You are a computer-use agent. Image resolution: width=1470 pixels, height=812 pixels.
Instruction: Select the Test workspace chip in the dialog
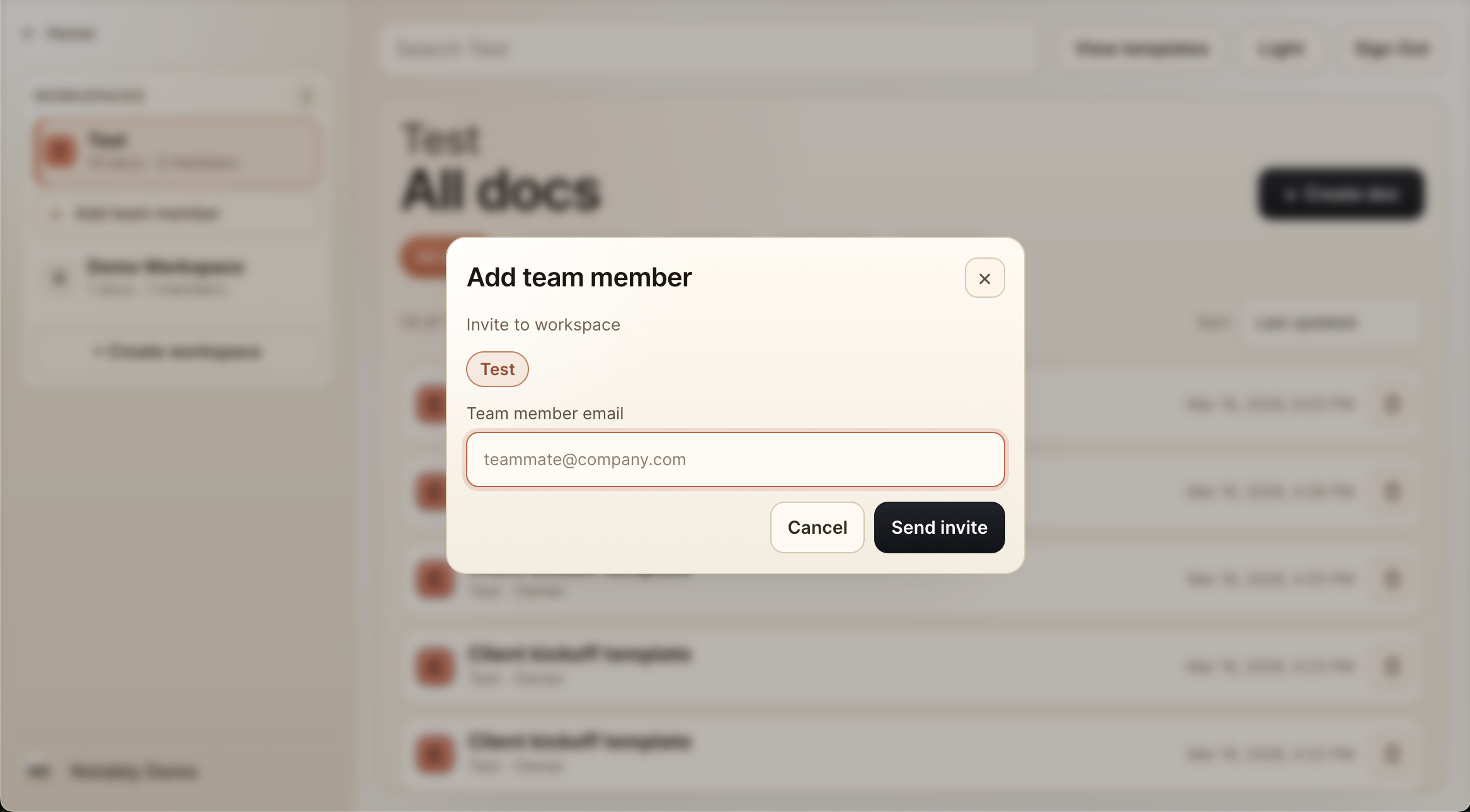click(x=497, y=369)
